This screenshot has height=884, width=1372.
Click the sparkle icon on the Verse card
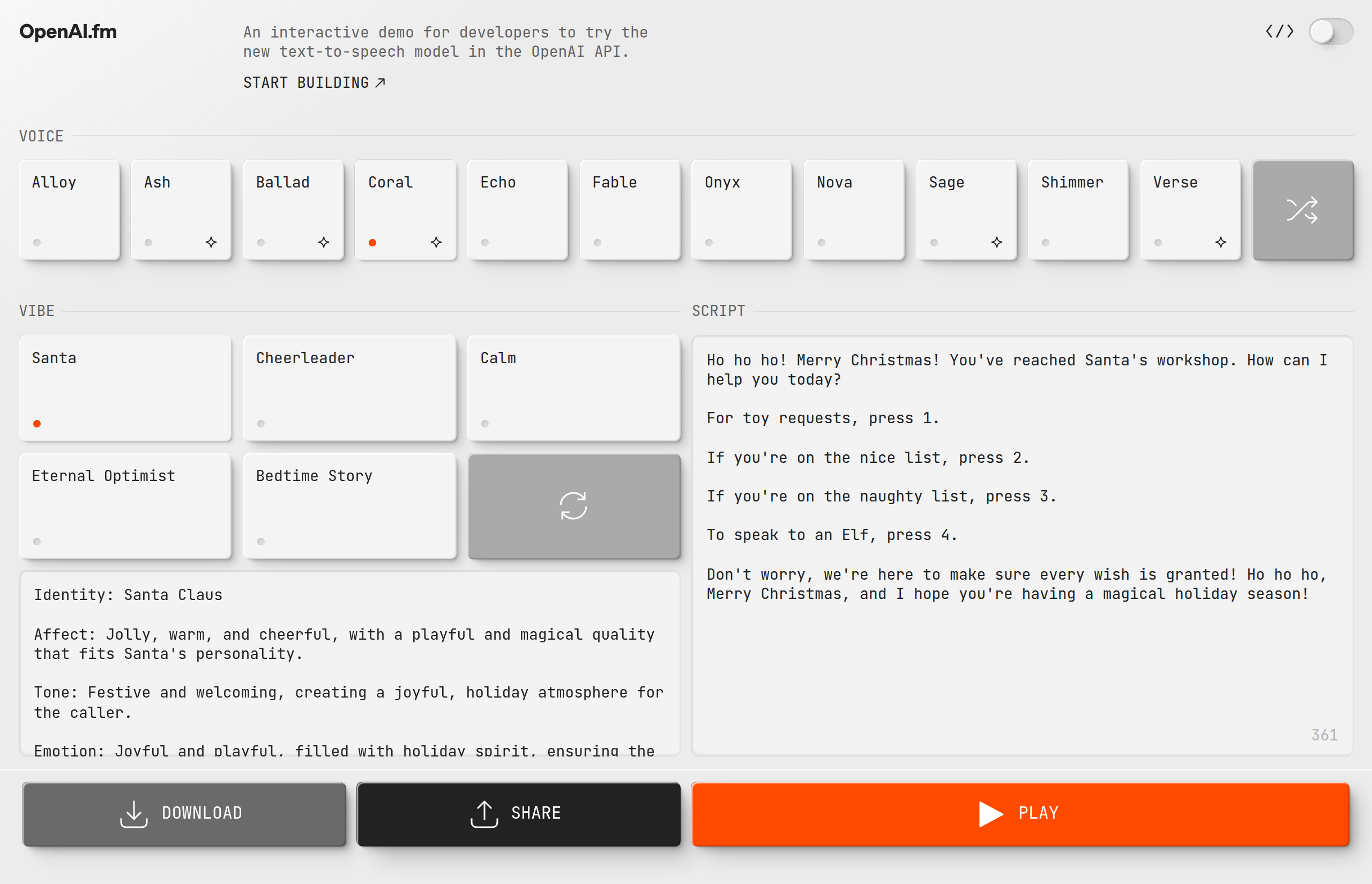pyautogui.click(x=1220, y=242)
